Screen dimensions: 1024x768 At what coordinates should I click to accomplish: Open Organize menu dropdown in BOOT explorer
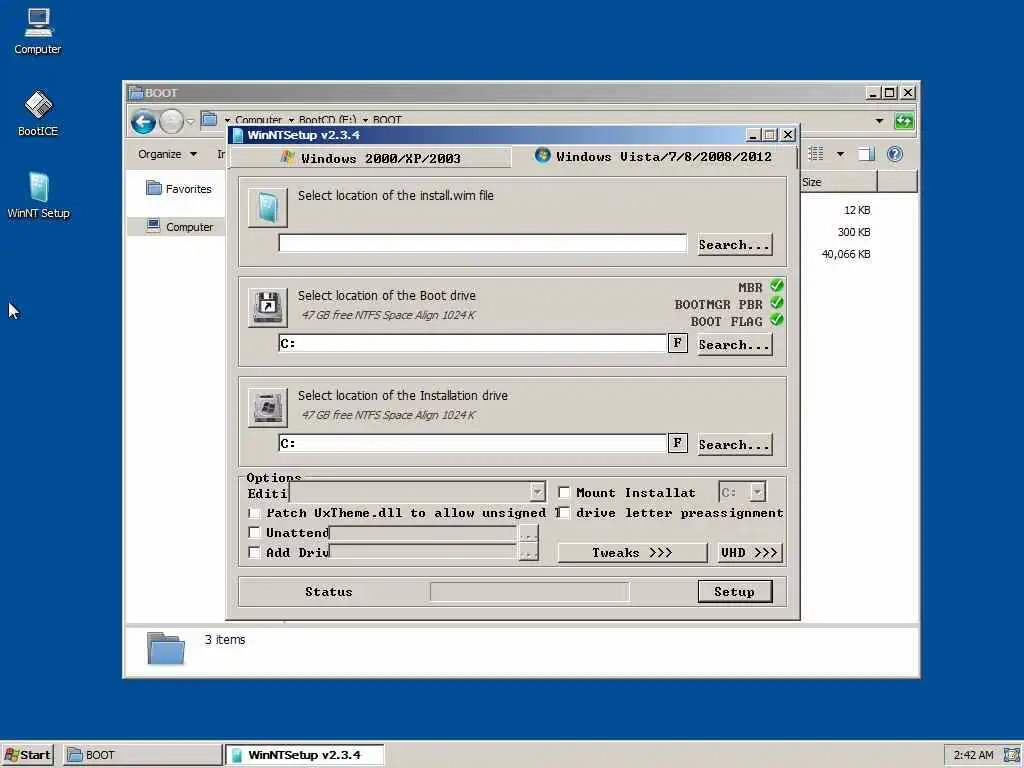pyautogui.click(x=168, y=154)
